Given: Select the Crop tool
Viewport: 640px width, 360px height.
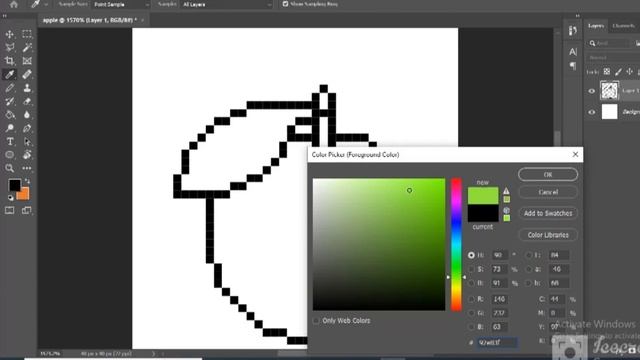Looking at the screenshot, I should pos(9,61).
